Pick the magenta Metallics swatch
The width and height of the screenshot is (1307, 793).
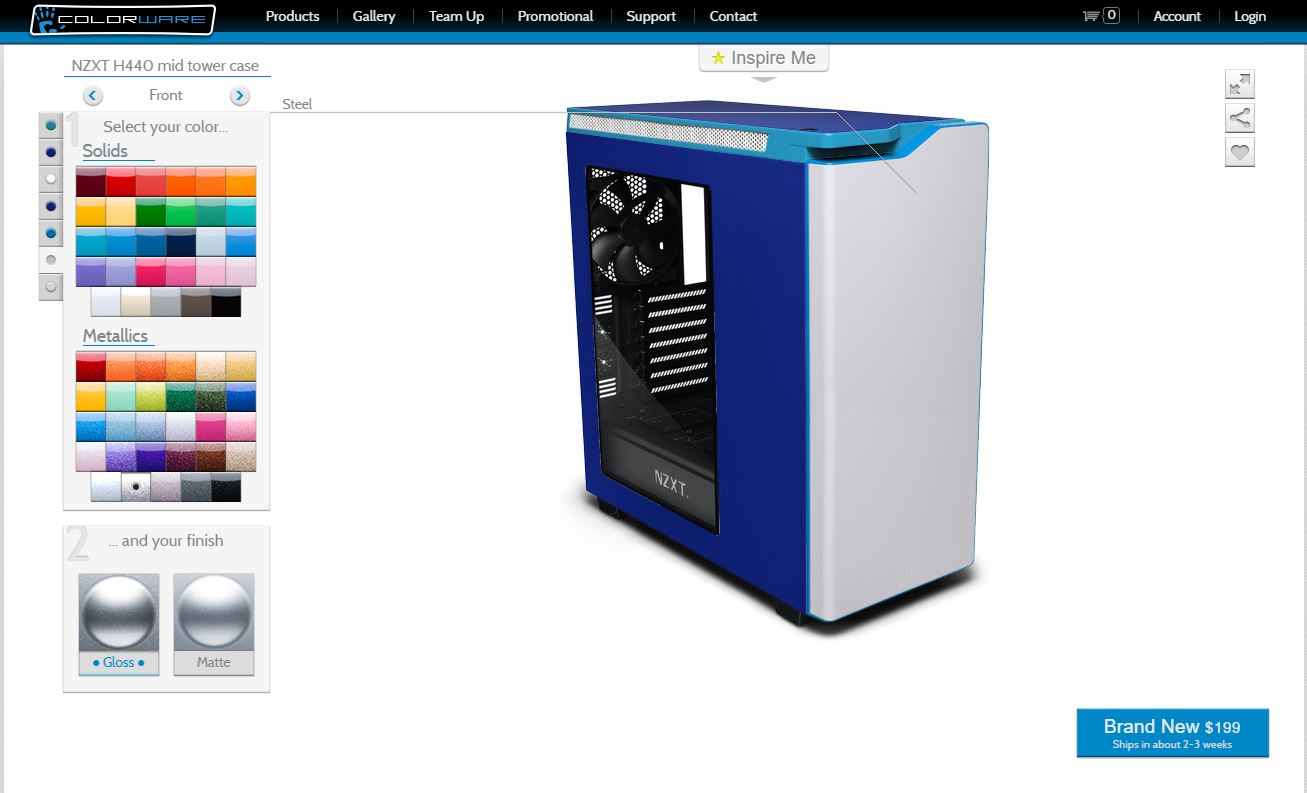tap(211, 426)
